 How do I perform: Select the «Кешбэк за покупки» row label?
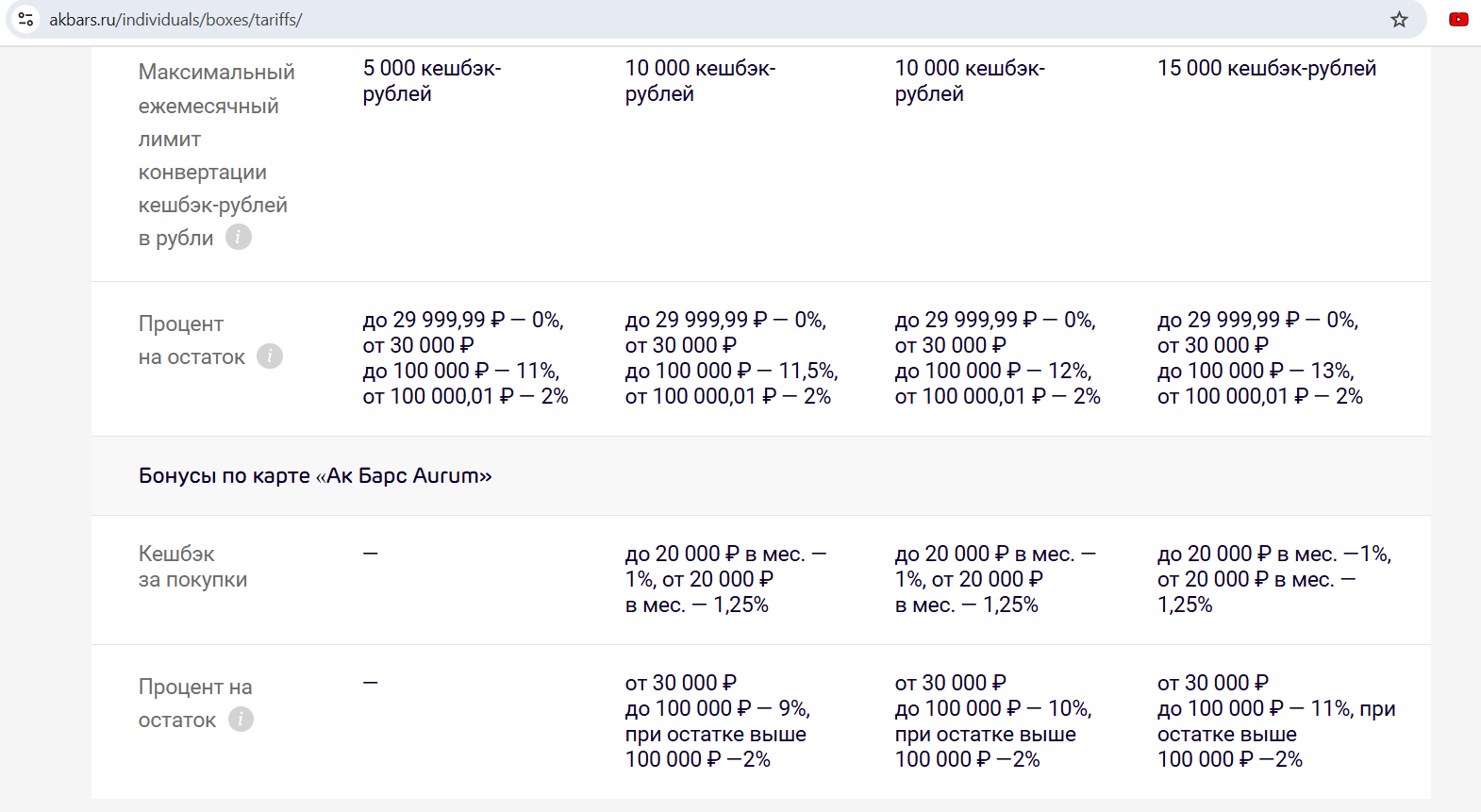point(192,567)
